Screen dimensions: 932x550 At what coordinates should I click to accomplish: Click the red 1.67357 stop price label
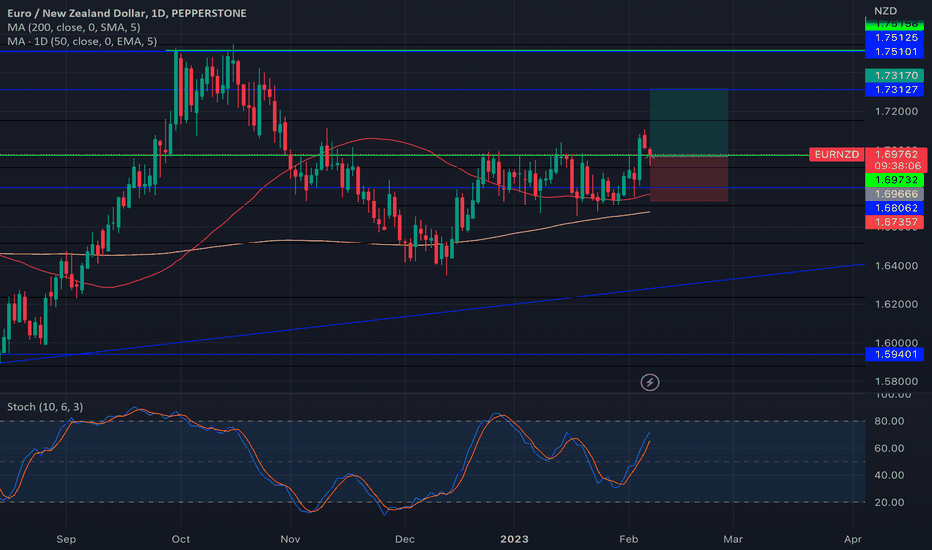click(x=895, y=222)
